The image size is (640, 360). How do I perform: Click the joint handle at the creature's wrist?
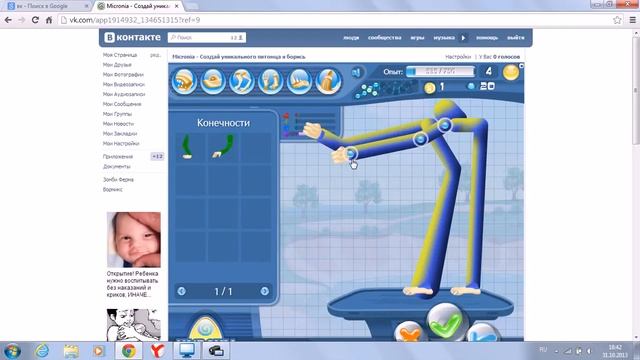pos(351,153)
